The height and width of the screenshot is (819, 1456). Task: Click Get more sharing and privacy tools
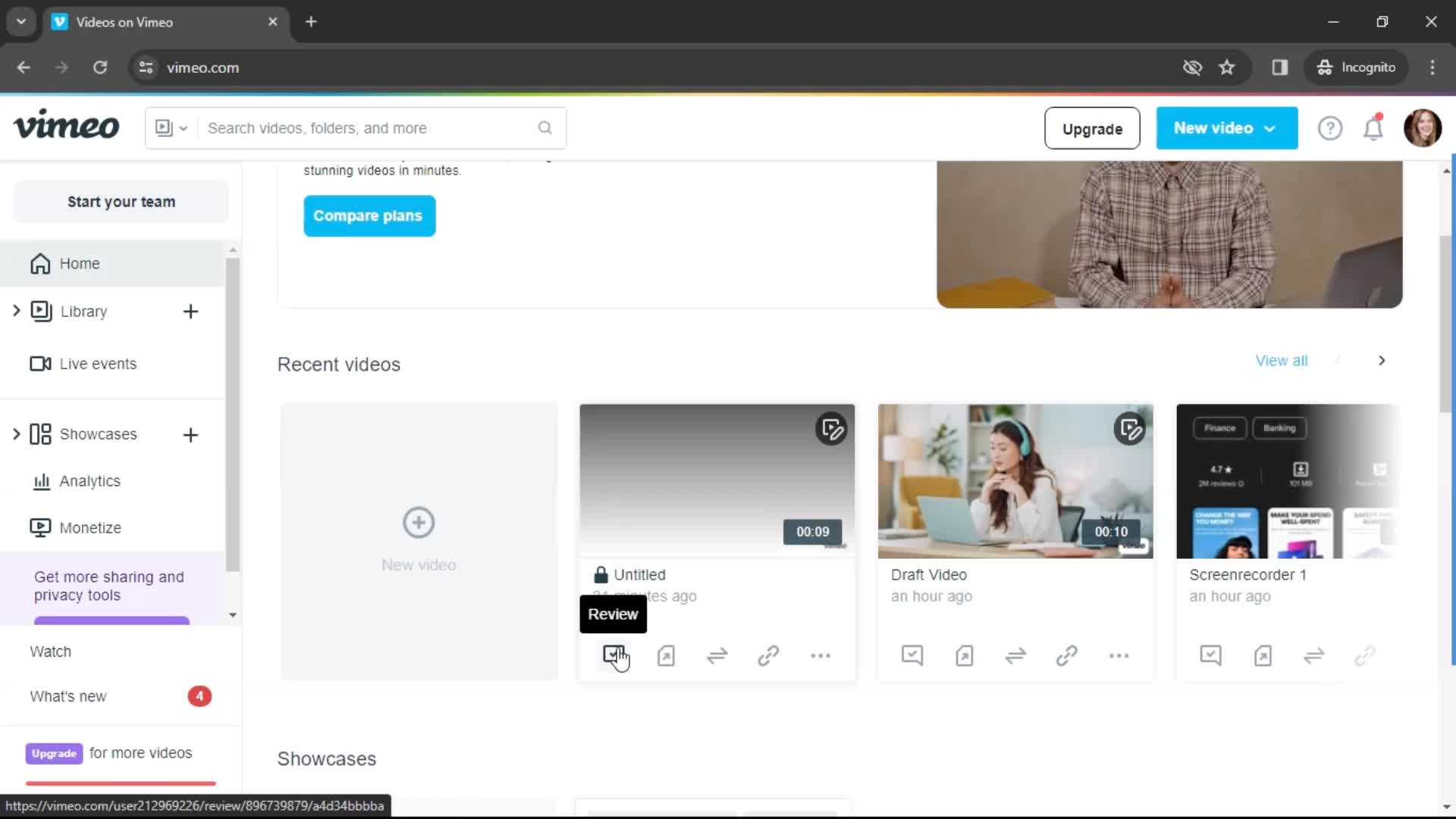[x=109, y=586]
